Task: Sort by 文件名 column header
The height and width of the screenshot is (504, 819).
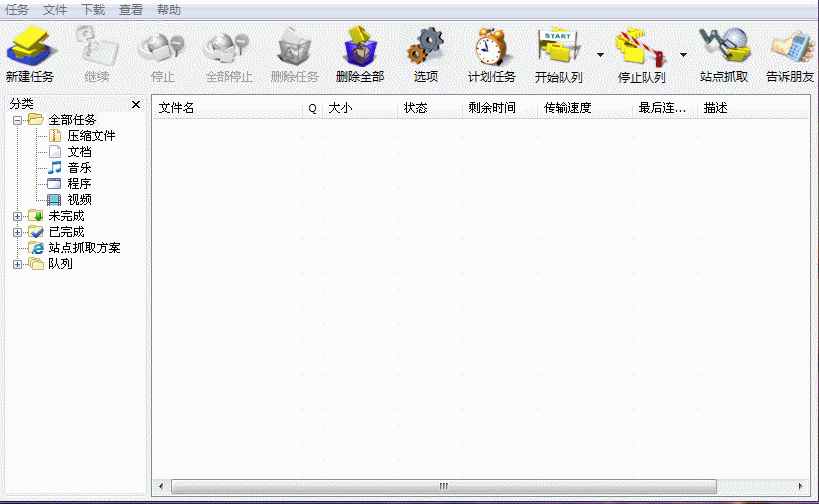Action: pos(228,108)
